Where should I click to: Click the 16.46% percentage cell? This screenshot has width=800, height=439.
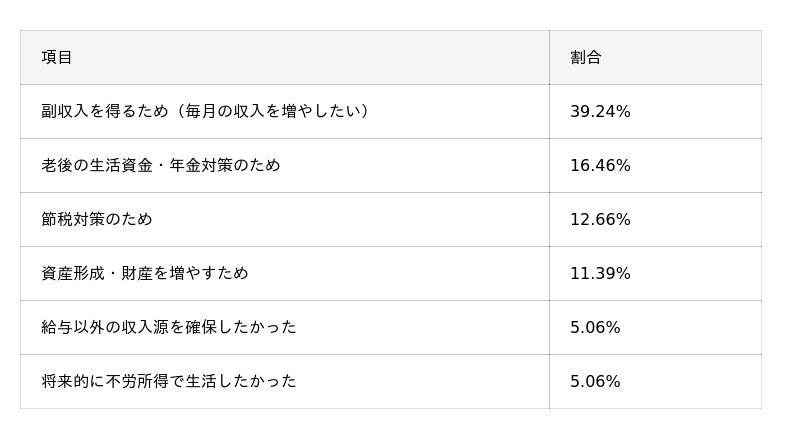pyautogui.click(x=600, y=166)
